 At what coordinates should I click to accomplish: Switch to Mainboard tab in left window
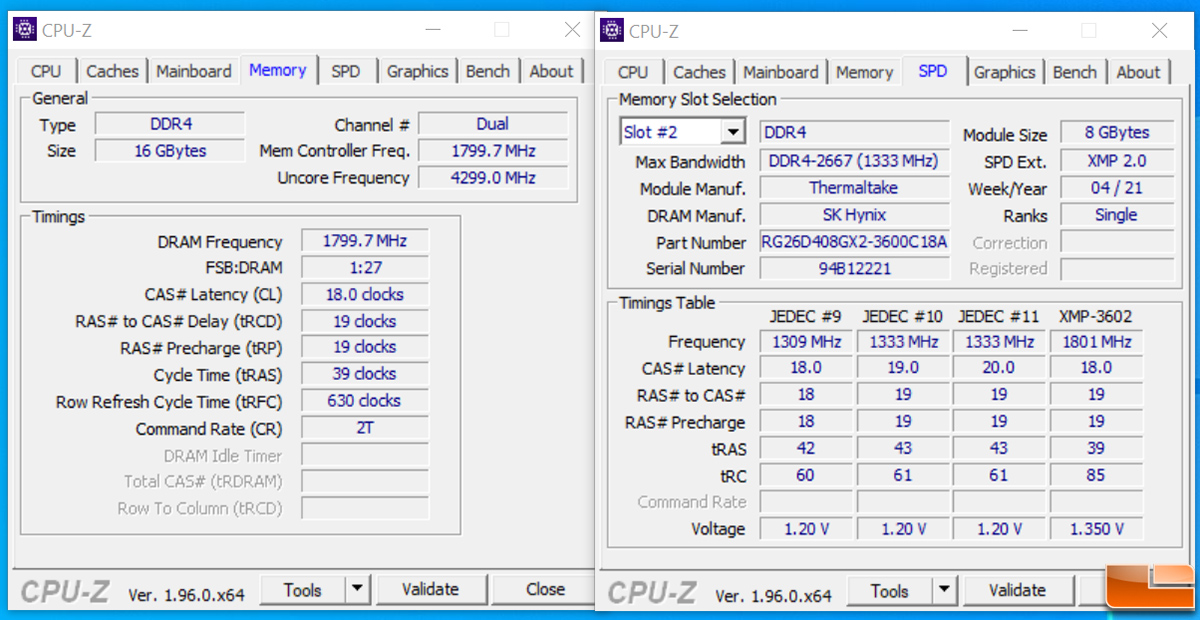coord(194,71)
